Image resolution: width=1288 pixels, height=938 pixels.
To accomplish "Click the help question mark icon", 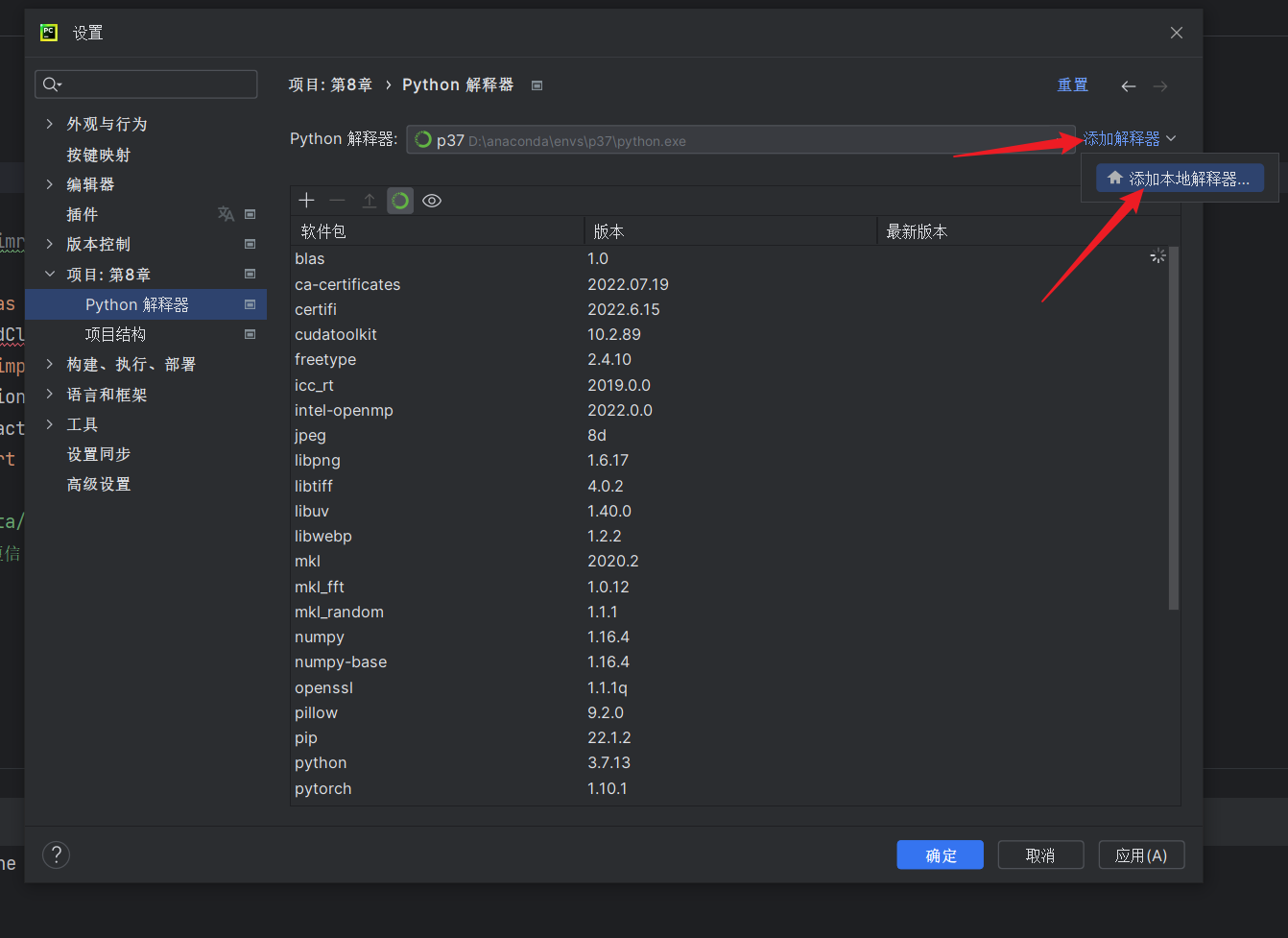I will tap(57, 854).
